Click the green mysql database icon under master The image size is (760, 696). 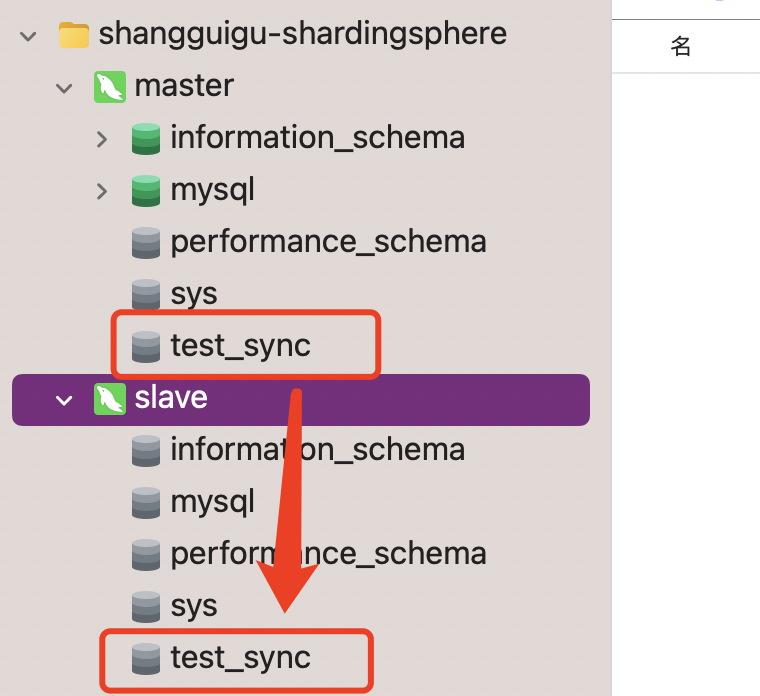click(x=146, y=190)
